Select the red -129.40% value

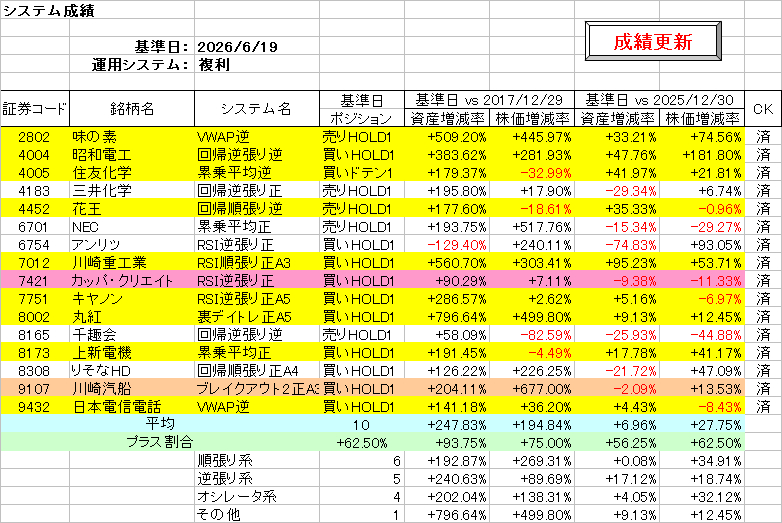(447, 245)
